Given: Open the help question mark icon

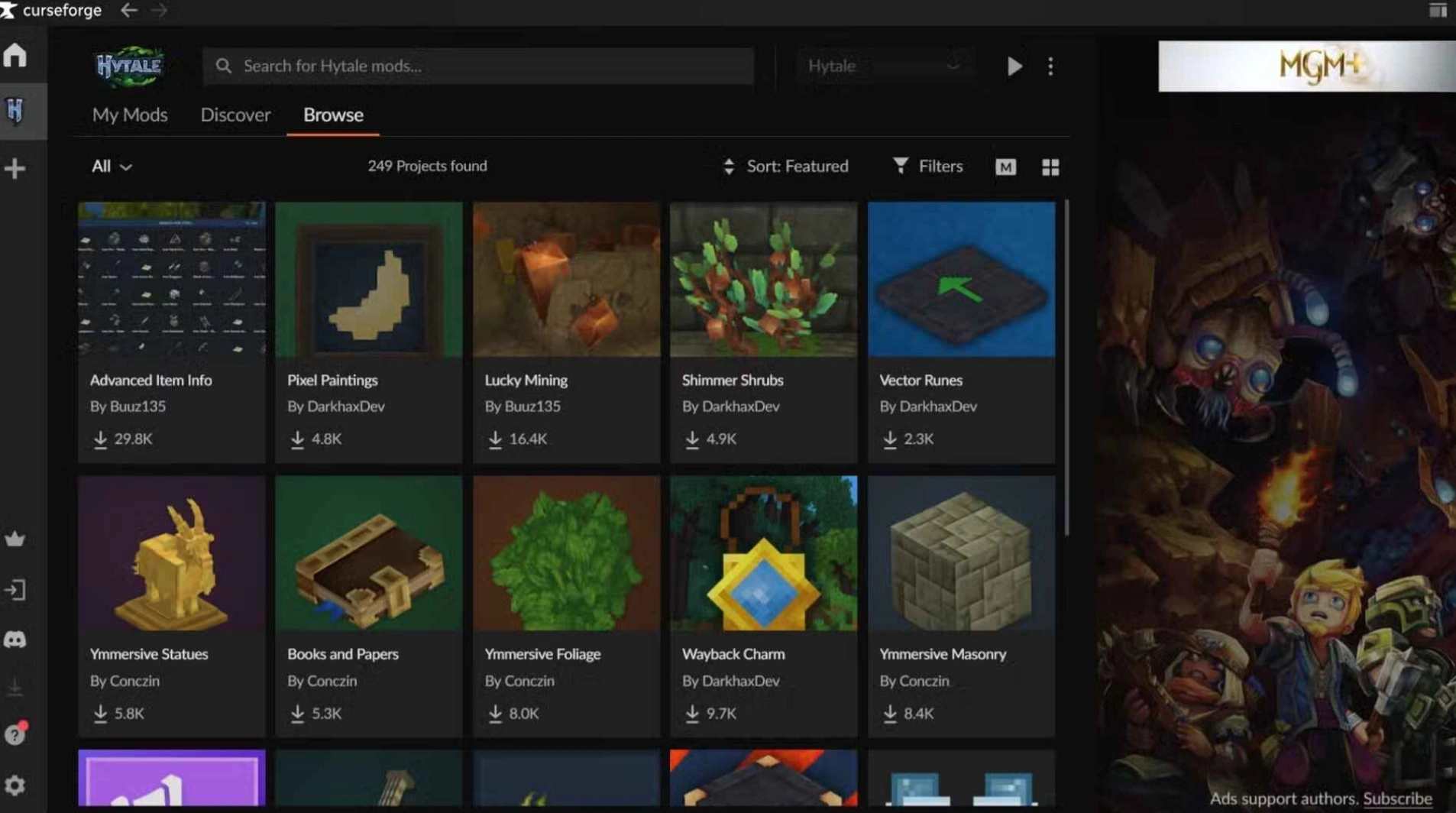Looking at the screenshot, I should tap(15, 734).
